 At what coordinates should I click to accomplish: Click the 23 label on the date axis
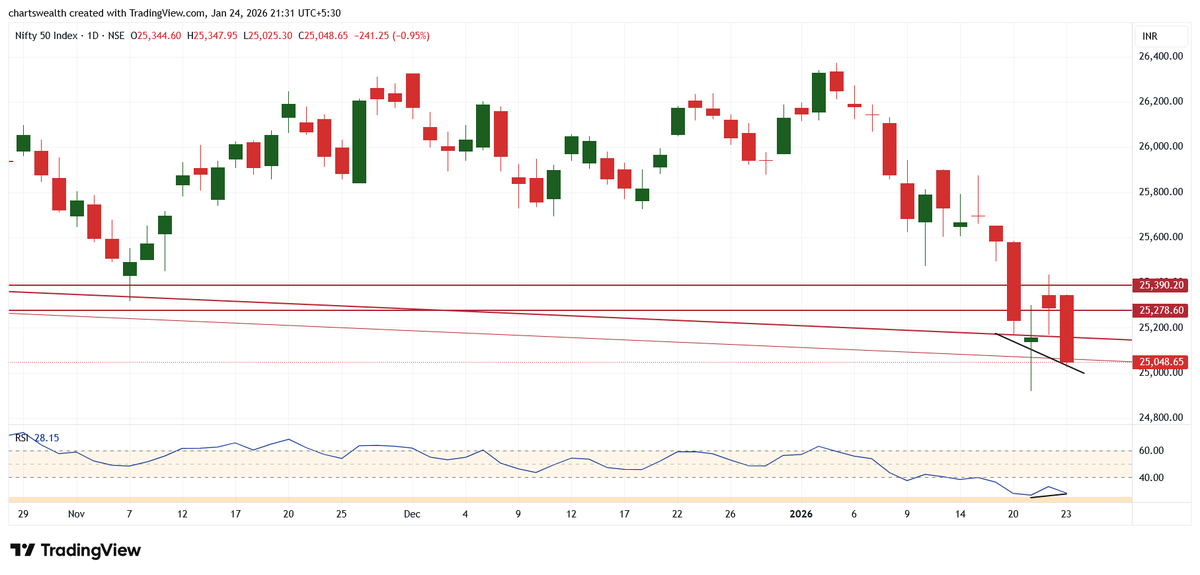click(x=1067, y=513)
